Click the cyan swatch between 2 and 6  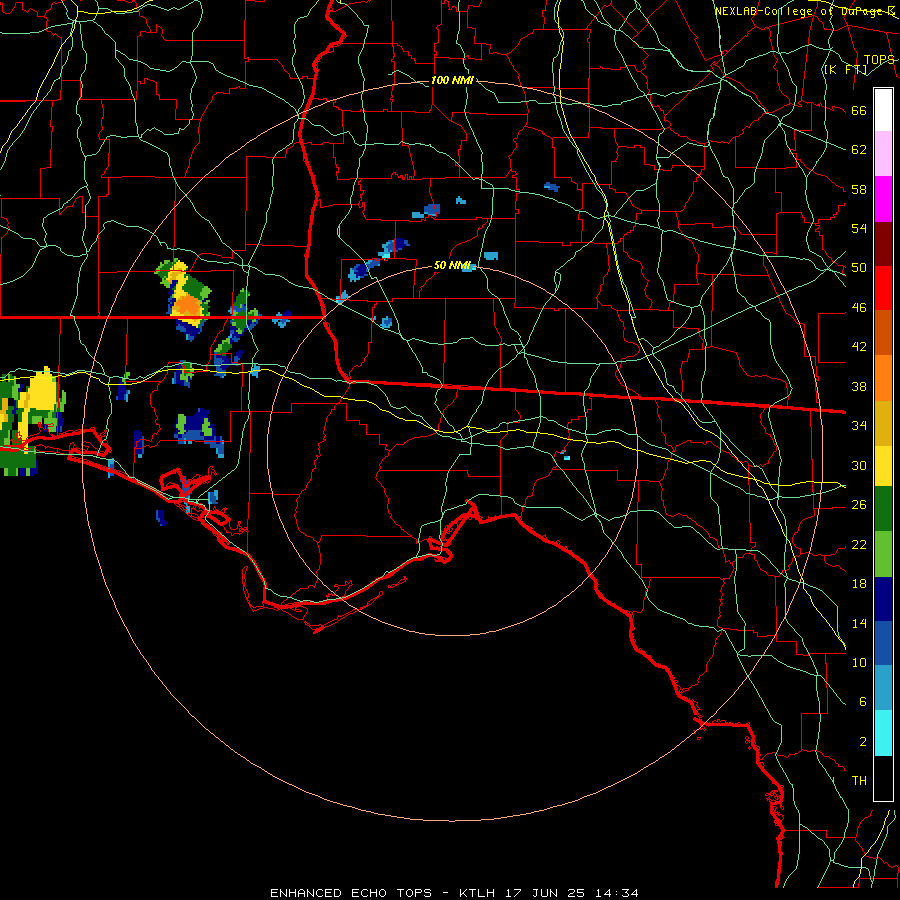point(883,732)
